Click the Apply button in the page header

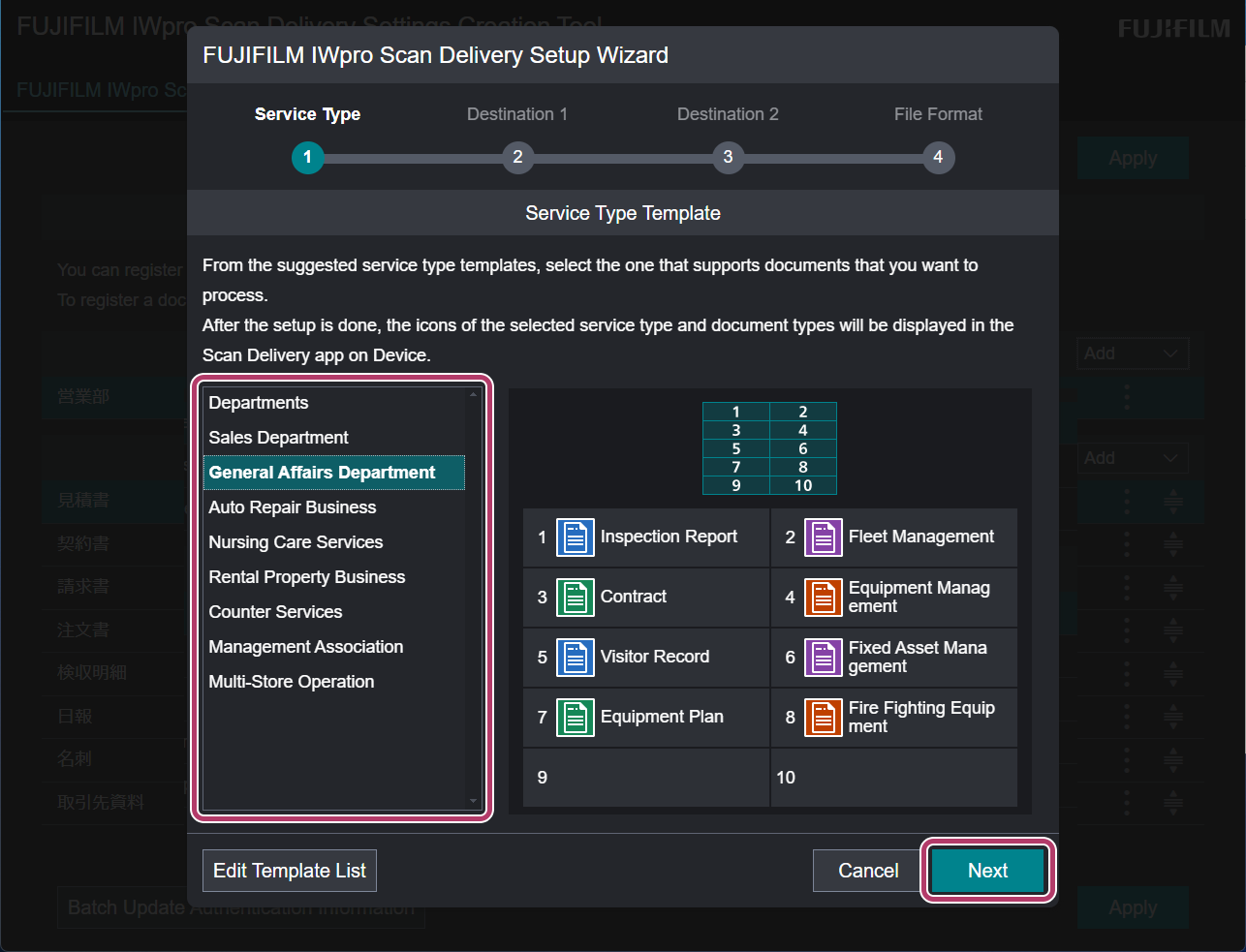tap(1133, 158)
